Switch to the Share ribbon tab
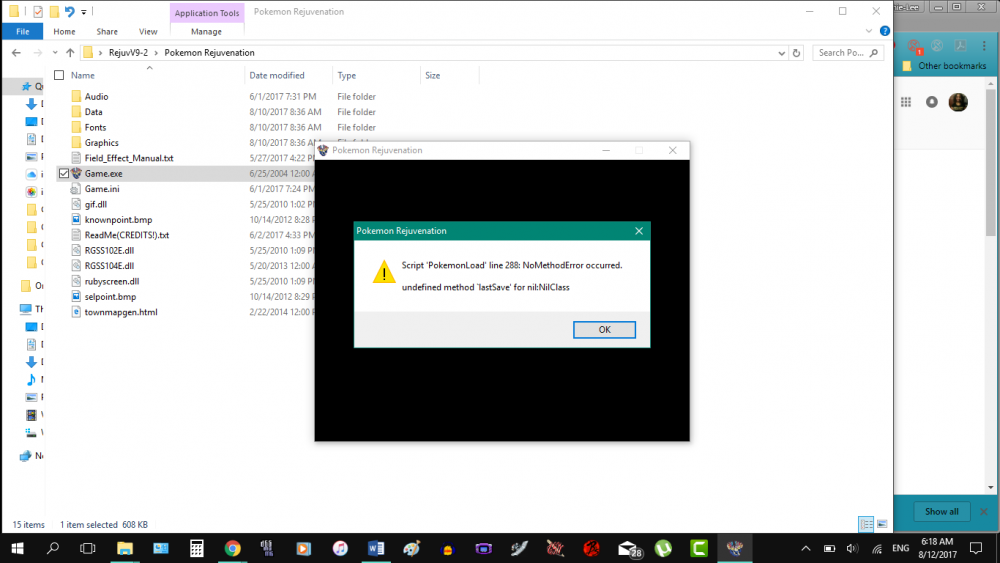This screenshot has height=563, width=1000. (107, 31)
